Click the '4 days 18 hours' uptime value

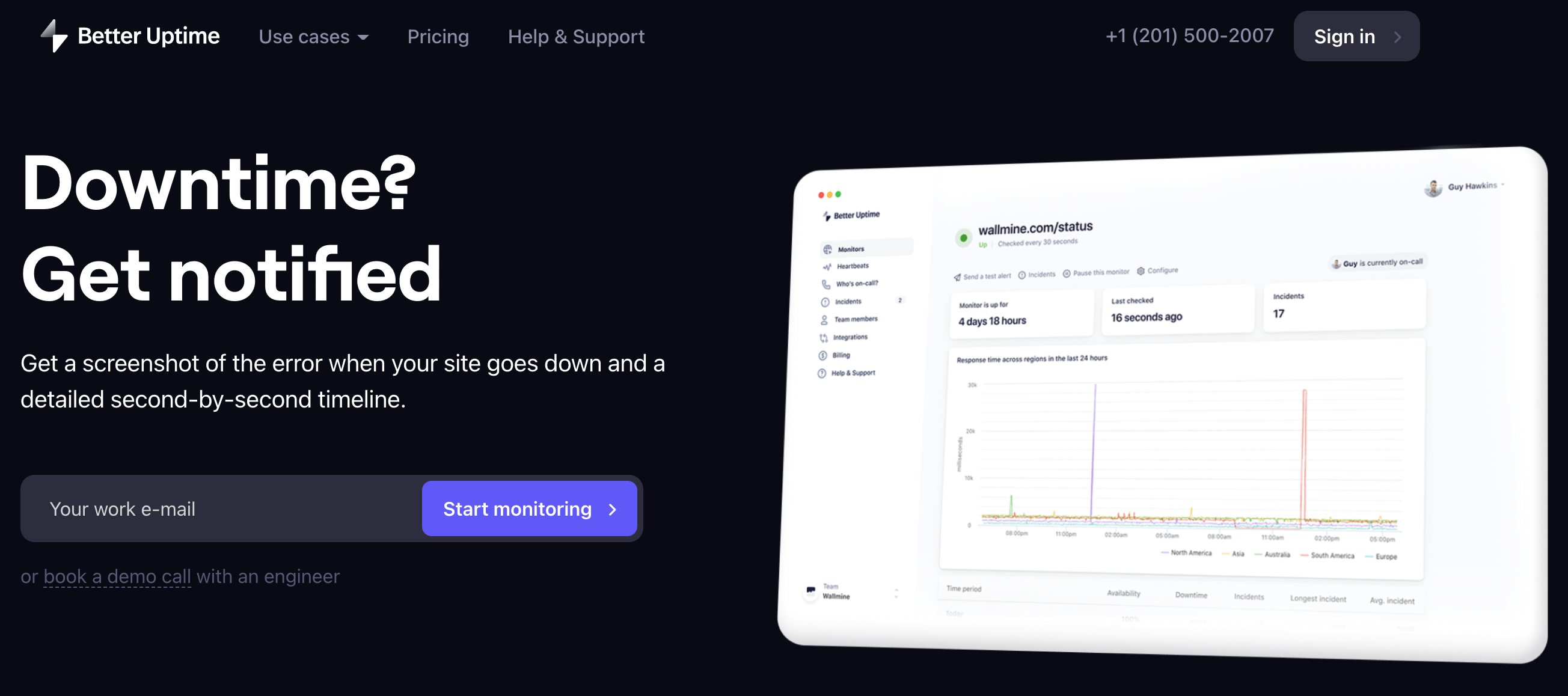(x=992, y=320)
